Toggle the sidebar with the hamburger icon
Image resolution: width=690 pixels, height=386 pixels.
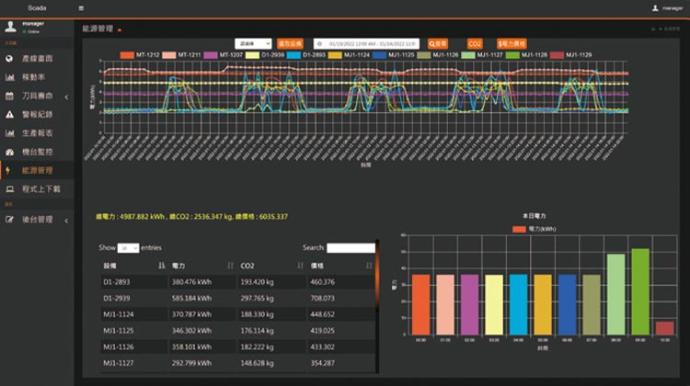81,8
